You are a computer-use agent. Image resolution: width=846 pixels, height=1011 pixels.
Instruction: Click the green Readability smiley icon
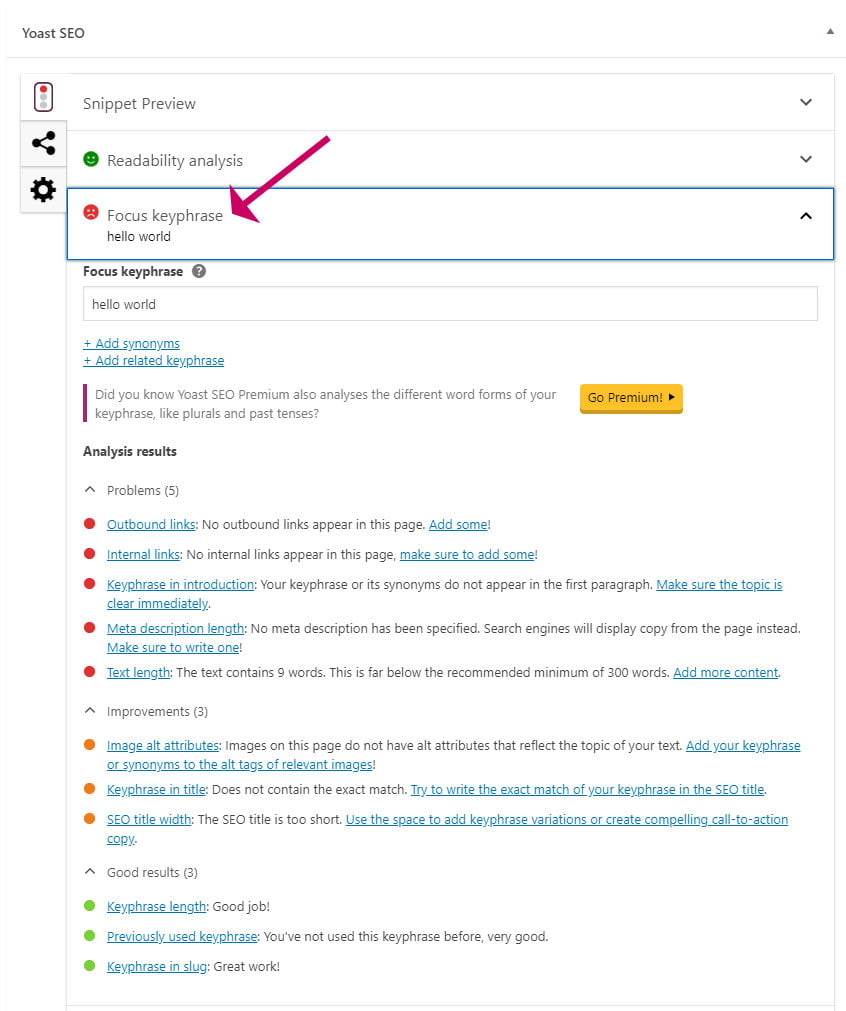coord(91,159)
